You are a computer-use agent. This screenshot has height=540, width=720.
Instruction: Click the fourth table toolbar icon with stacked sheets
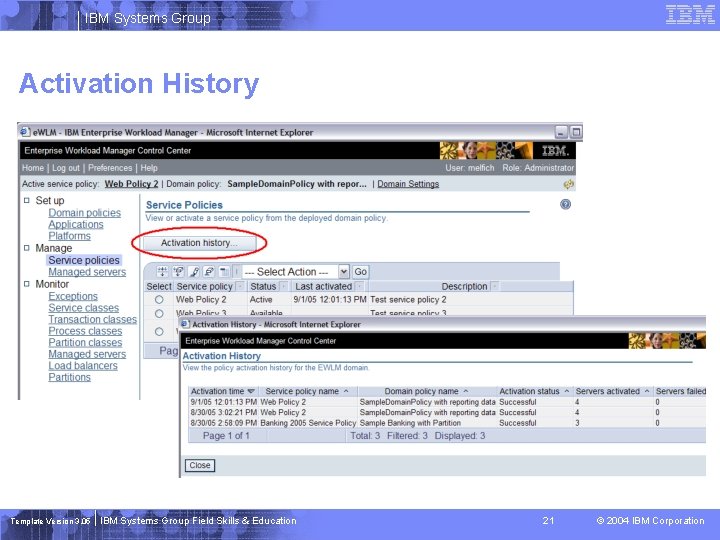209,272
